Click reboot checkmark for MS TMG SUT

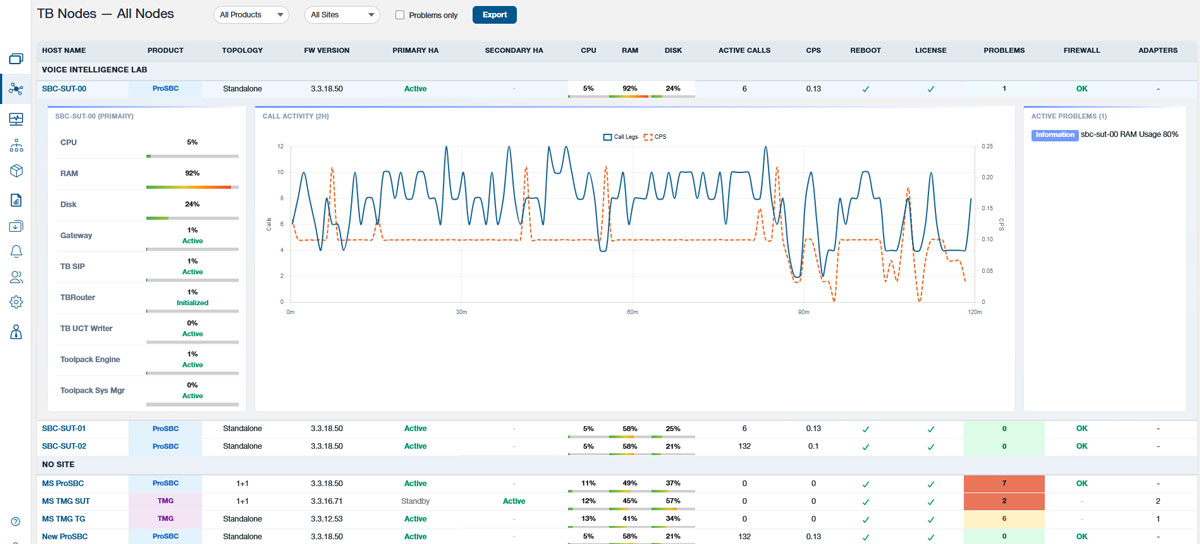[x=866, y=501]
